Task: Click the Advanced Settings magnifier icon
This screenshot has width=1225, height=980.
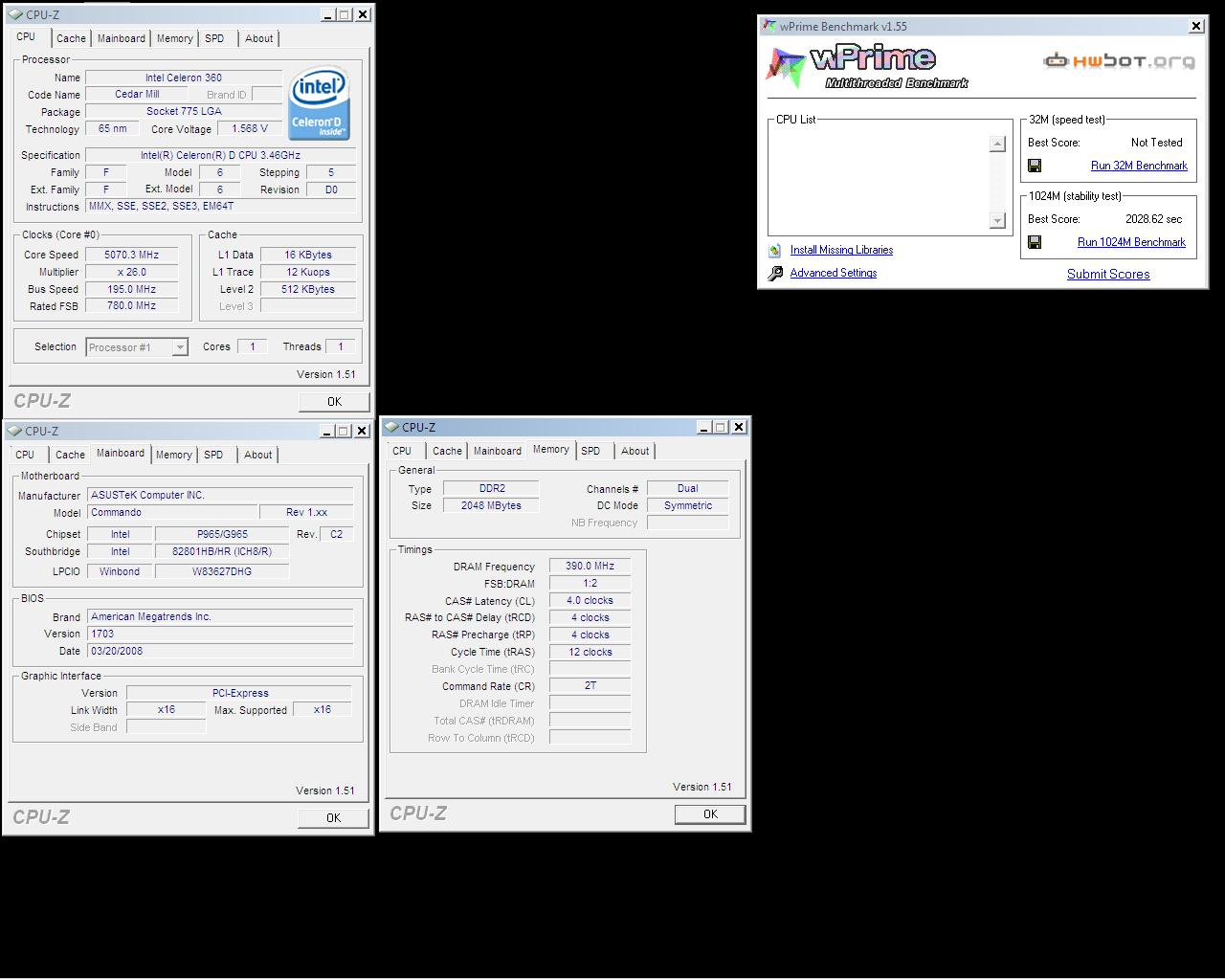Action: click(x=775, y=274)
